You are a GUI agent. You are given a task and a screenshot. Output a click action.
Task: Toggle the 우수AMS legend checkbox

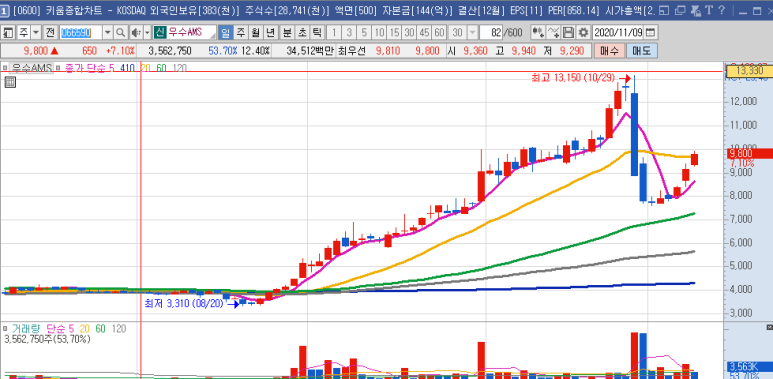[4, 68]
